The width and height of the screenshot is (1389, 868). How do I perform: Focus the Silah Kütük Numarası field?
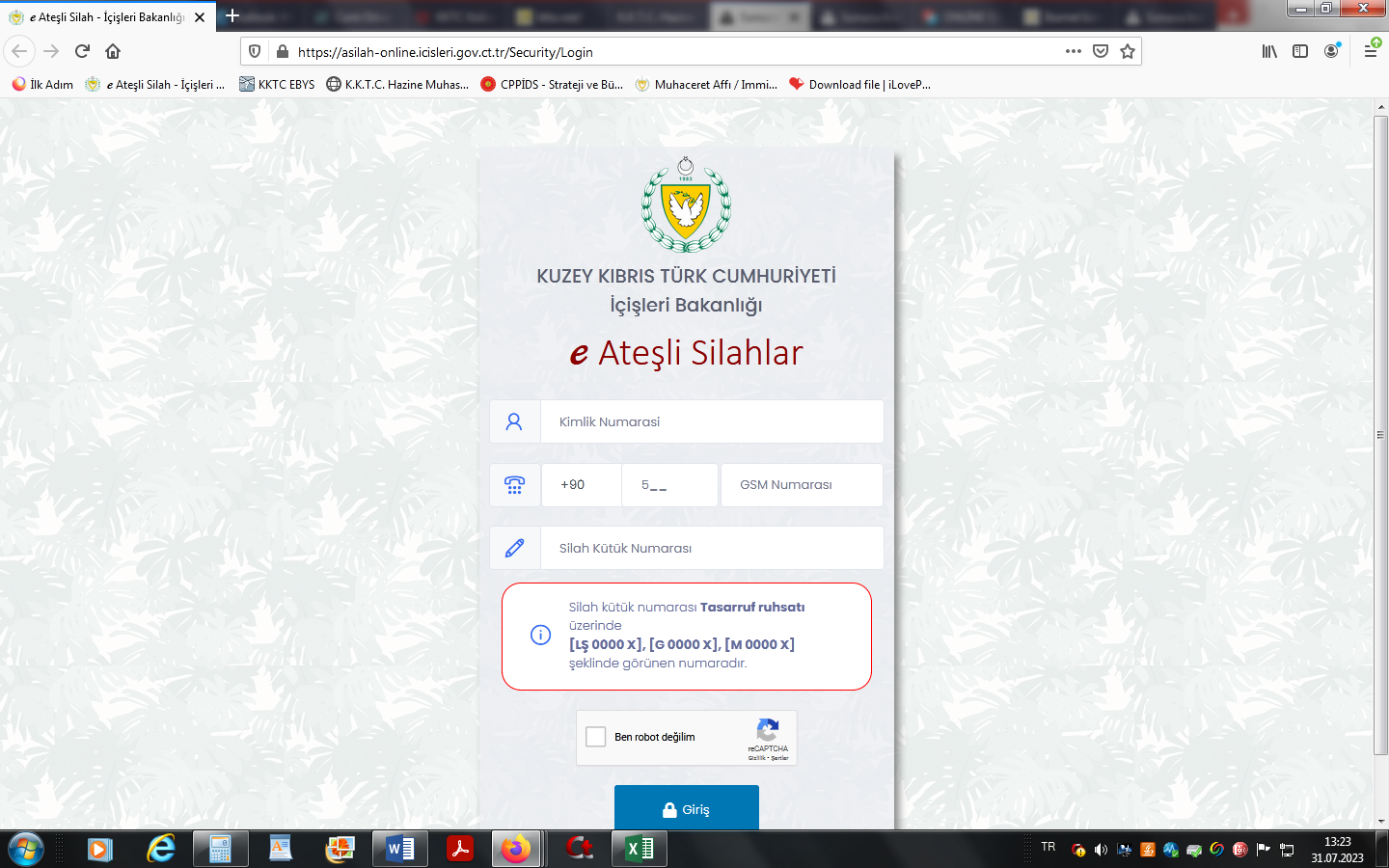click(x=711, y=548)
